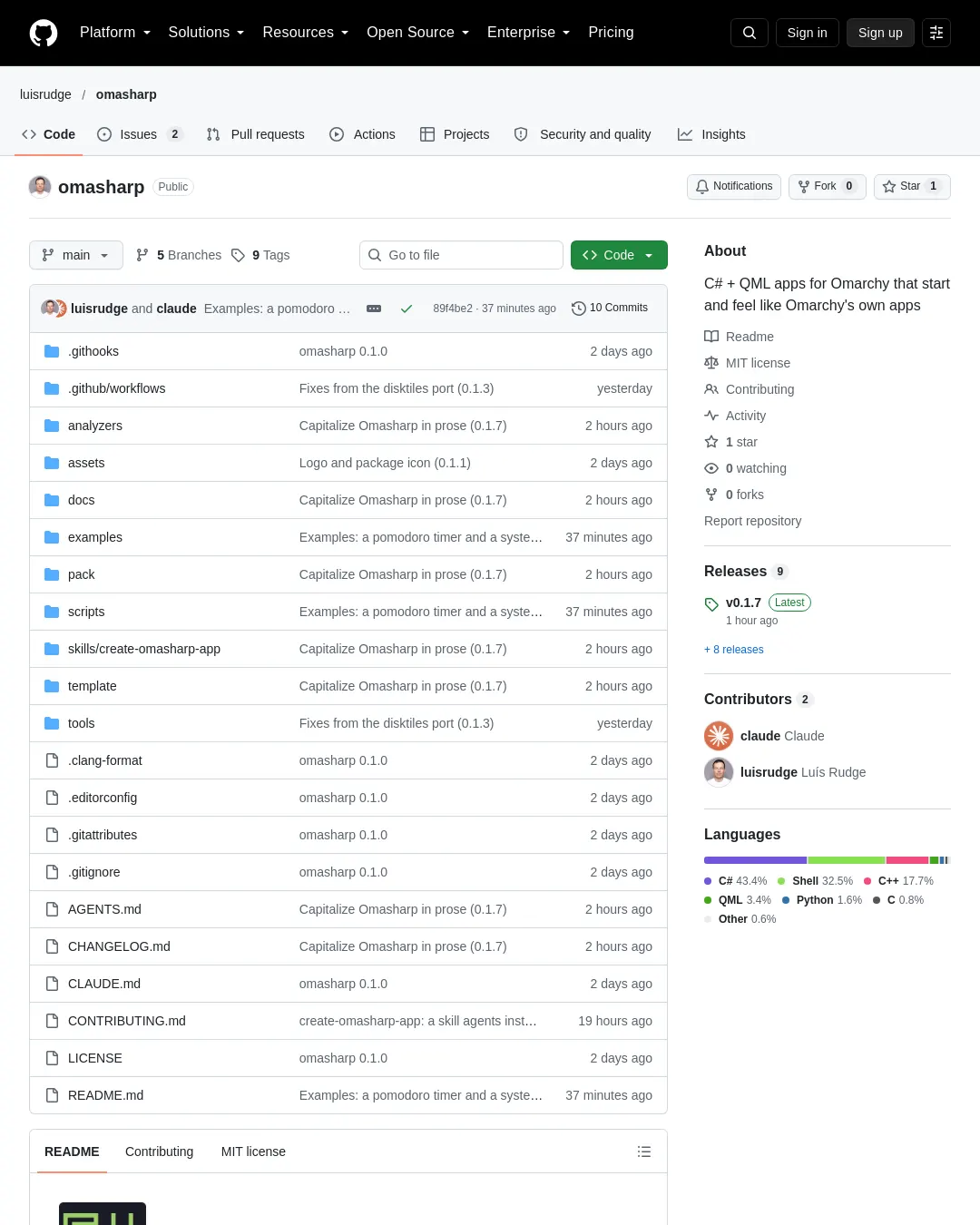Image resolution: width=980 pixels, height=1225 pixels.
Task: Open CONTRIBUTING.md file
Action: pos(126,1021)
